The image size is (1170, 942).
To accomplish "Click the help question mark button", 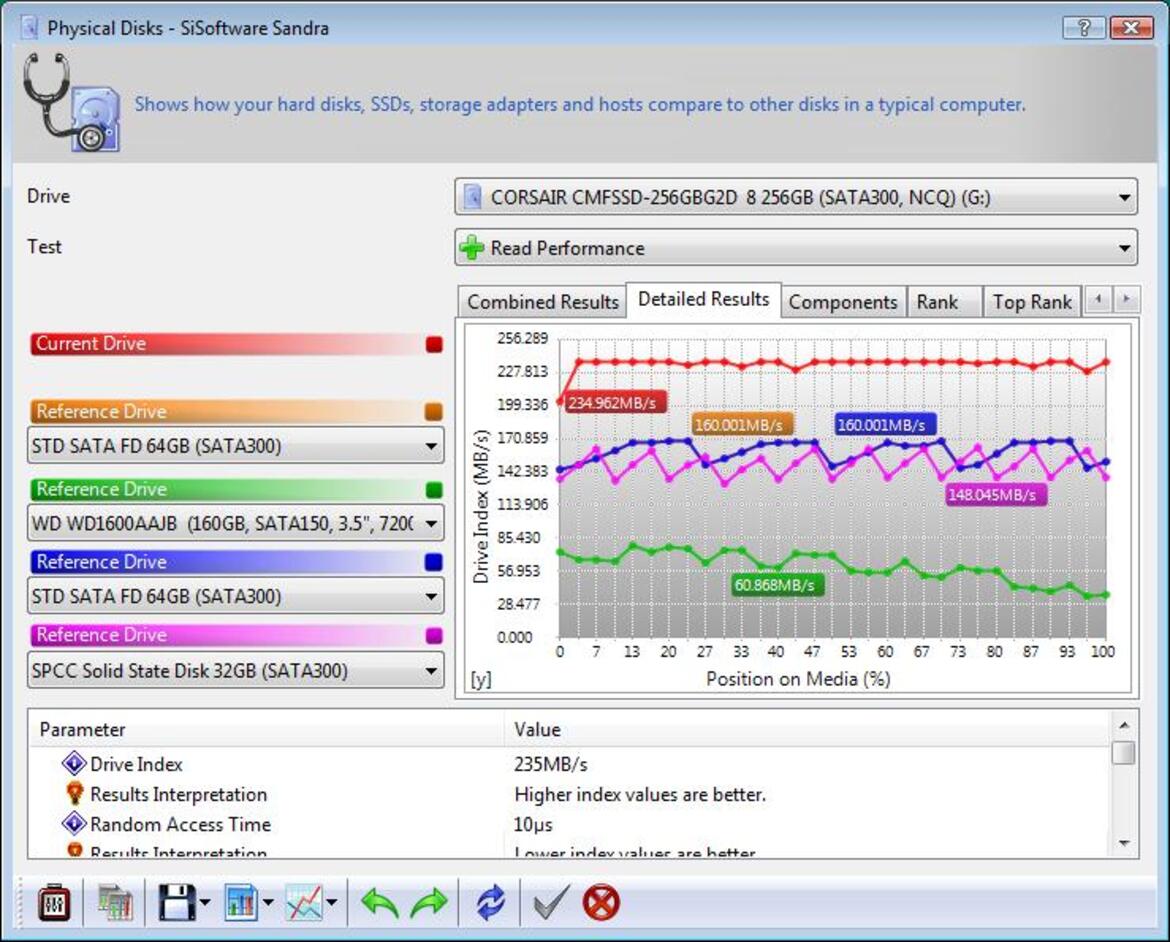I will point(1084,28).
